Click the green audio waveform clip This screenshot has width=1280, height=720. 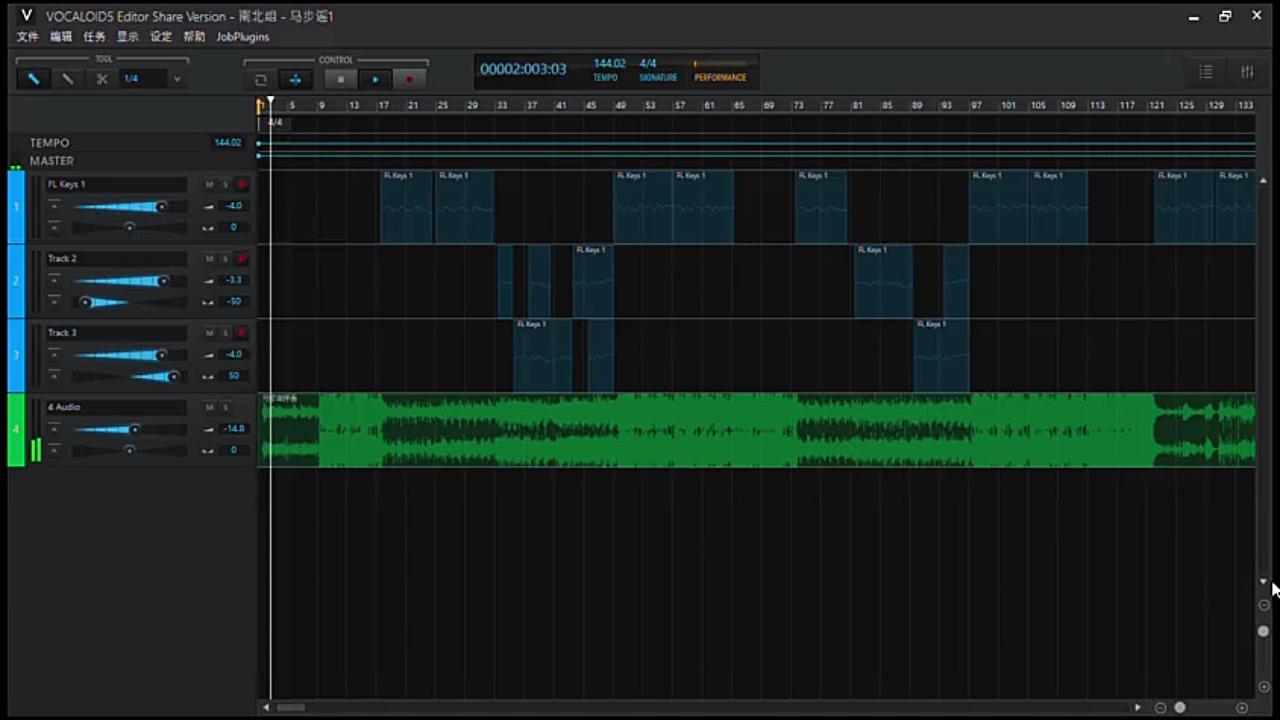tap(757, 430)
